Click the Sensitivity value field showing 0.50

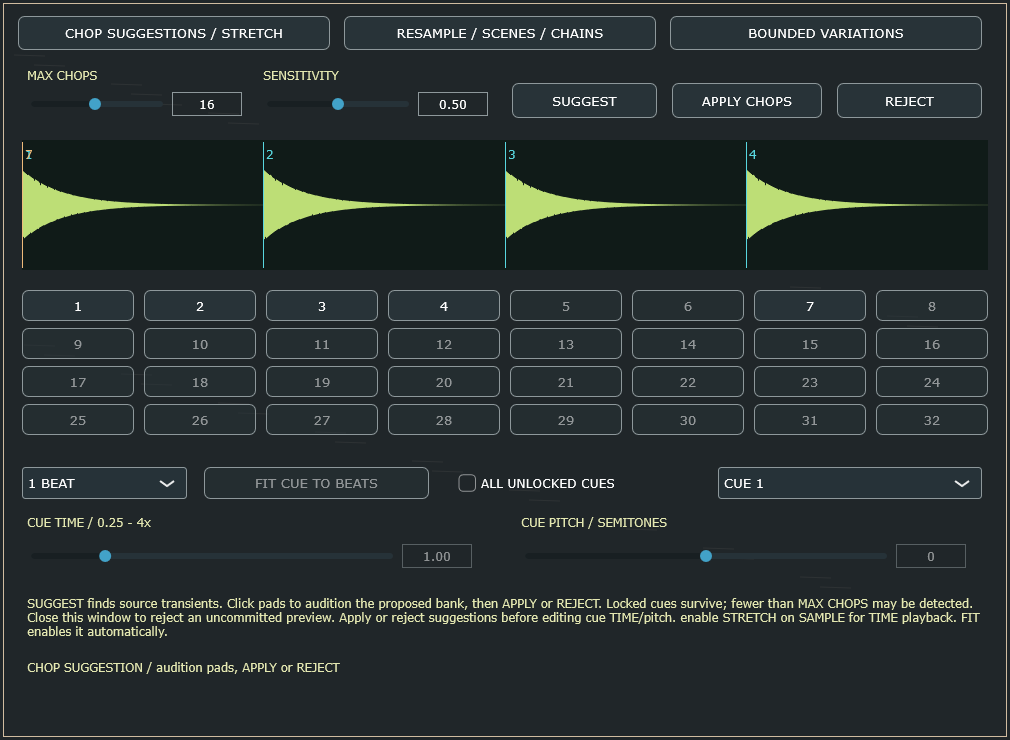pos(453,104)
